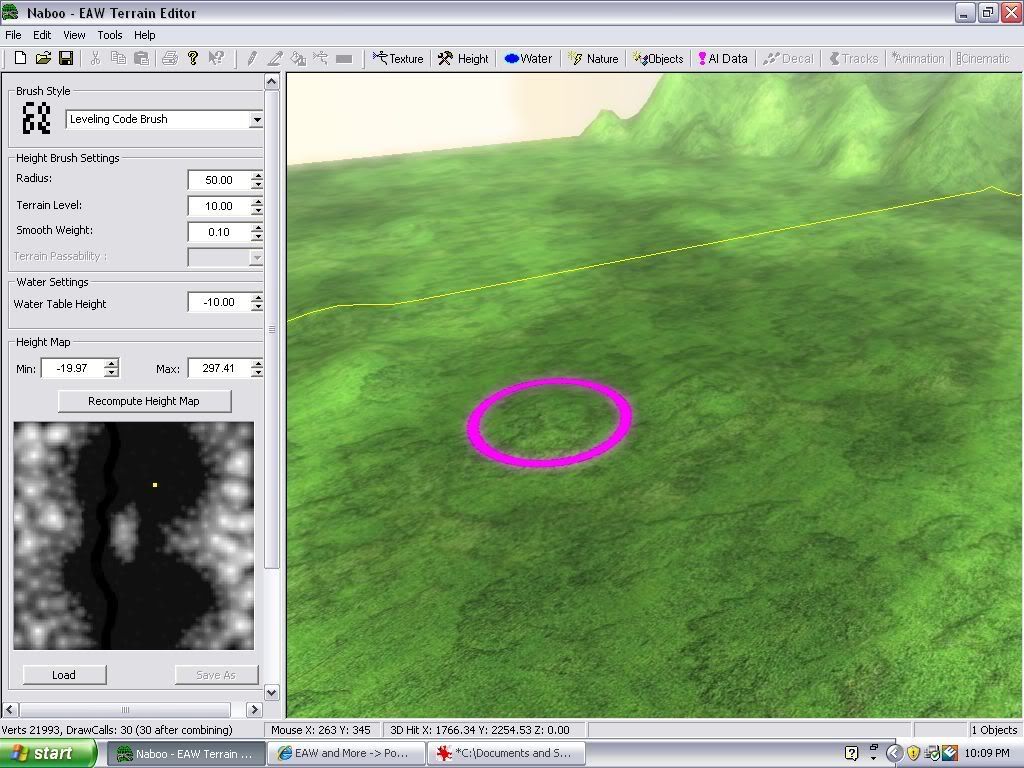1024x768 pixels.
Task: Click the yellow question mark About icon
Action: pos(193,58)
